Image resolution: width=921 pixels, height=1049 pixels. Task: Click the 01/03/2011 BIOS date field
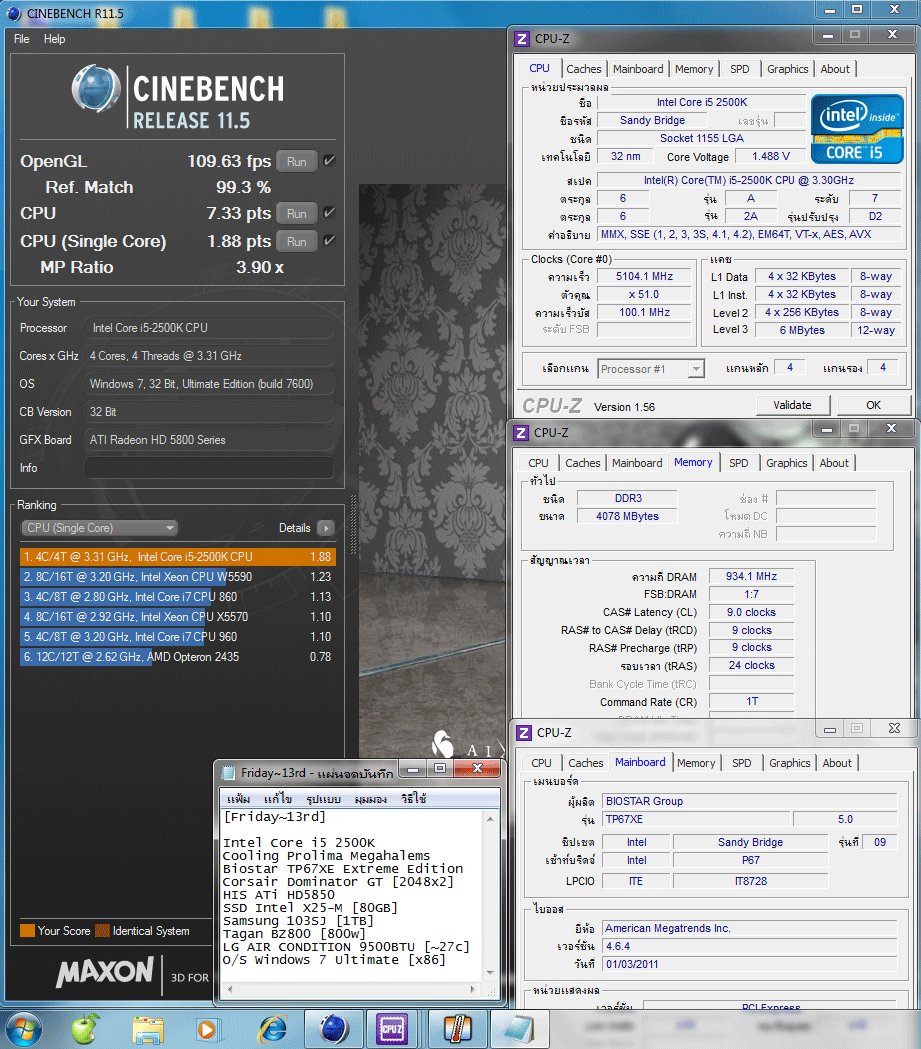click(x=749, y=964)
